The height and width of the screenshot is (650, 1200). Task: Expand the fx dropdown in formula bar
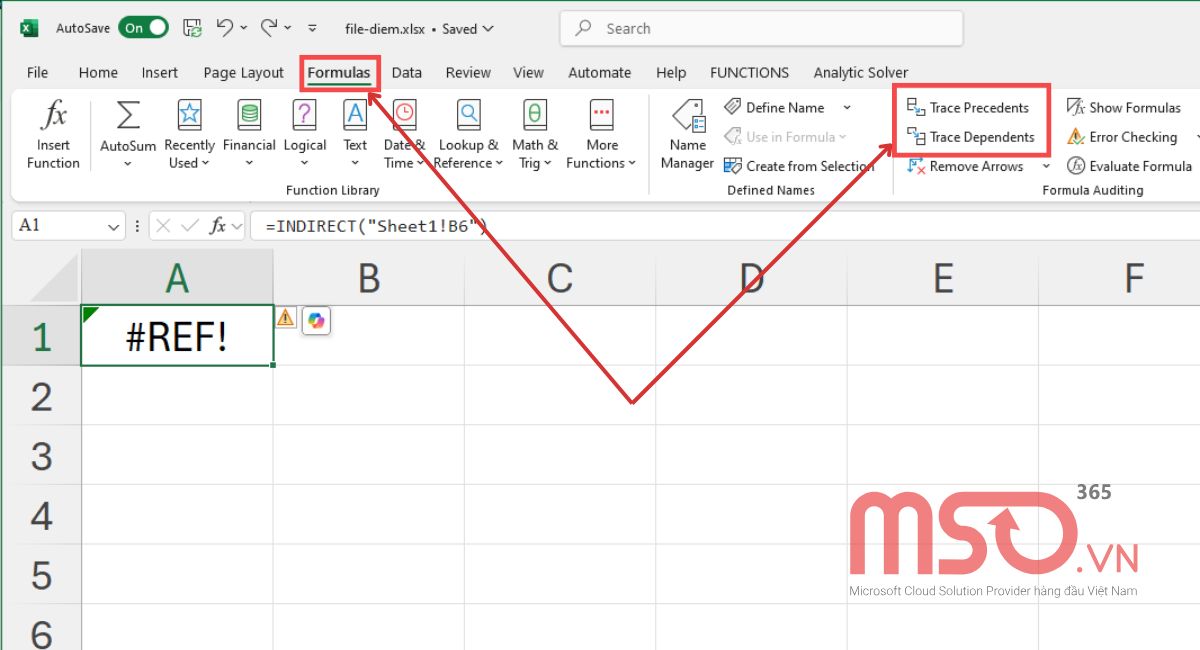tap(237, 227)
